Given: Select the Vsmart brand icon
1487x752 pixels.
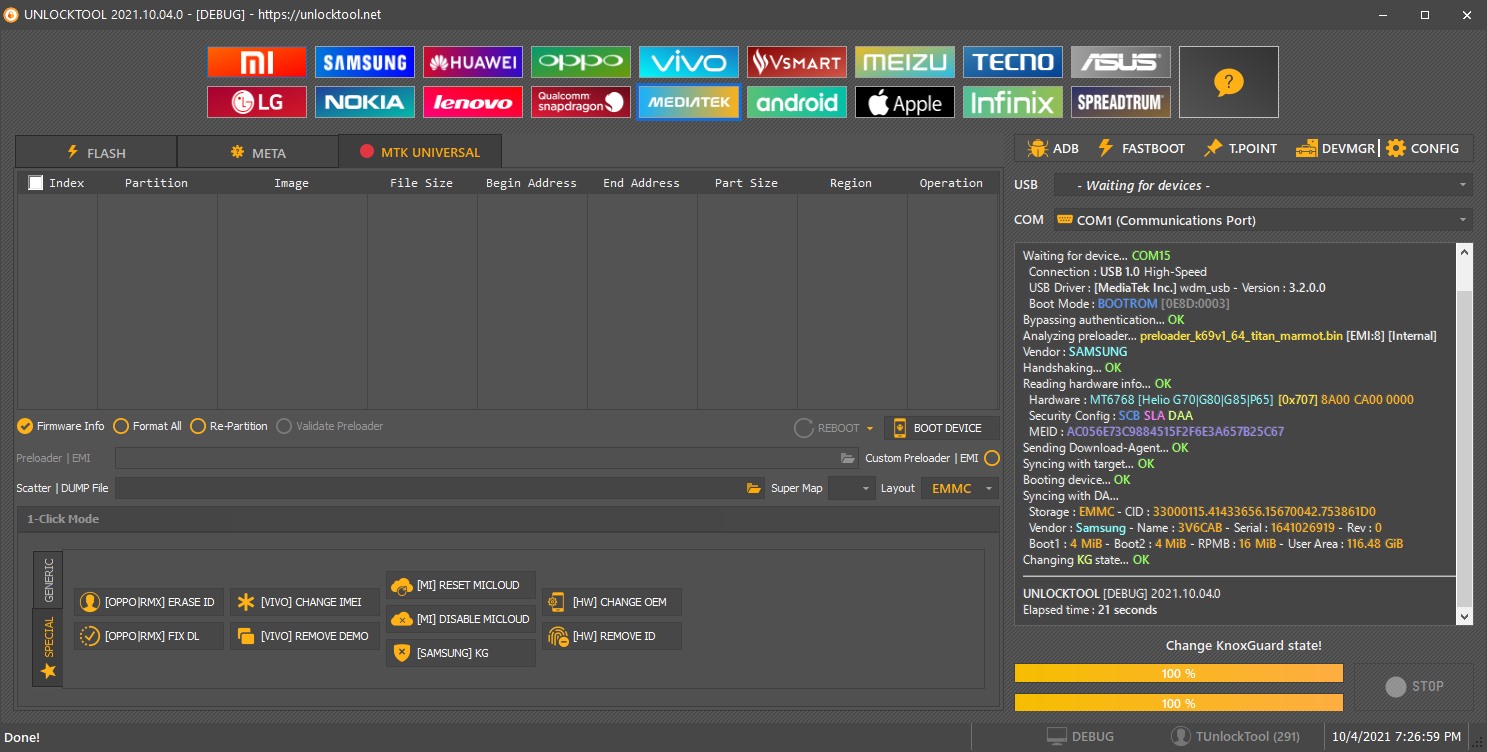Looking at the screenshot, I should [x=797, y=62].
